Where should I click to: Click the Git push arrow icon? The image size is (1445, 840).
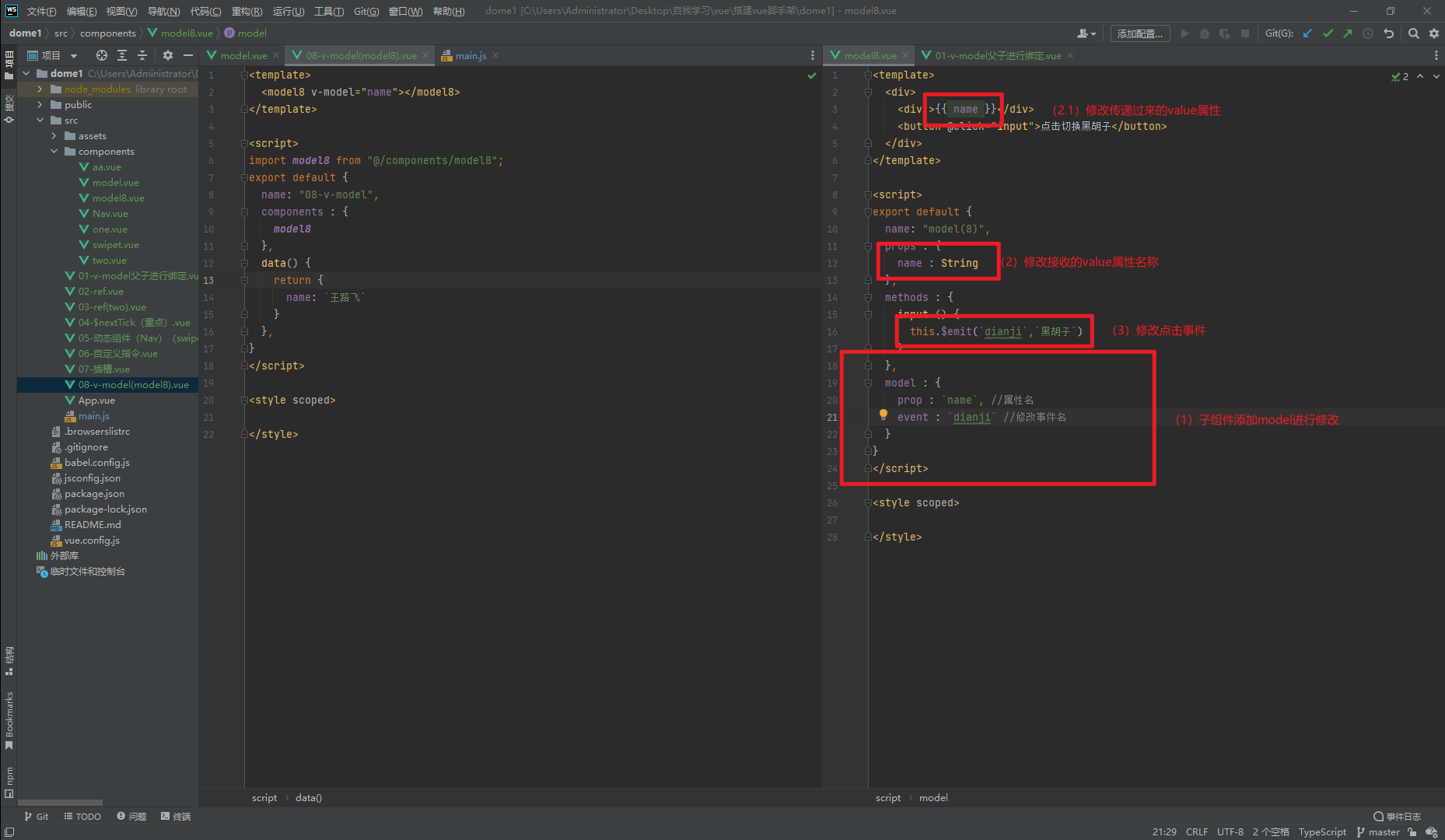1348,33
